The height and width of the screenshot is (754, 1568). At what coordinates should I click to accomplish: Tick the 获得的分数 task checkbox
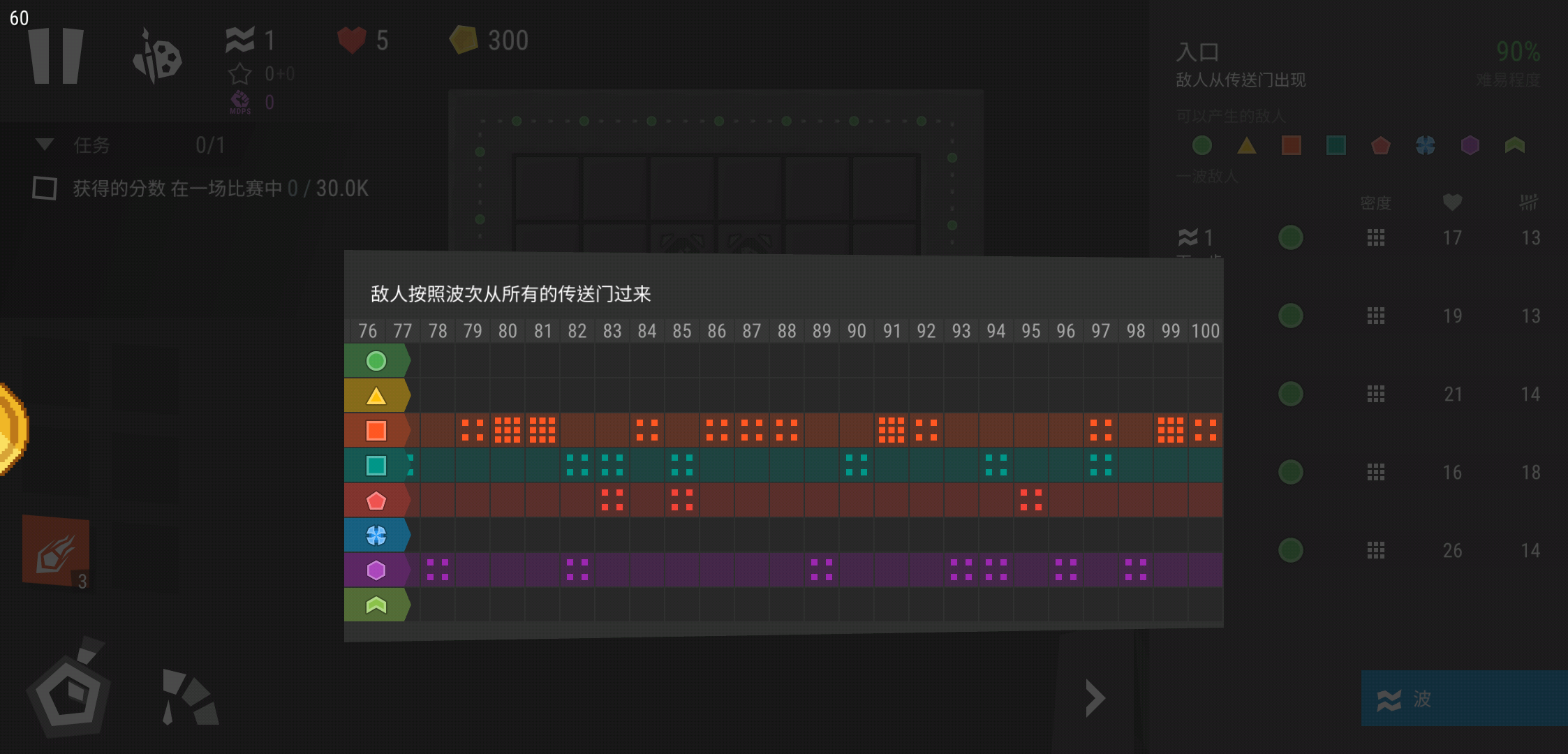[45, 188]
